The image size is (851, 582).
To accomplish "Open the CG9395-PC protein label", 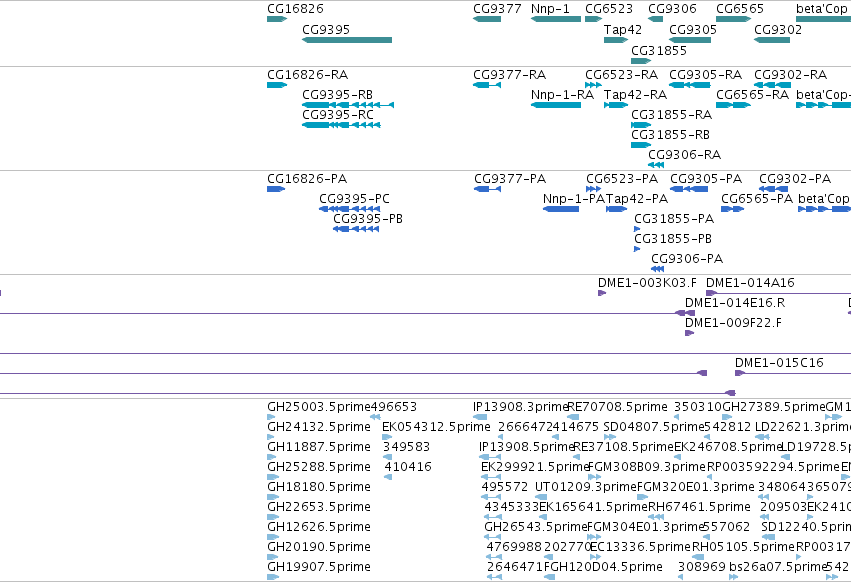I will pyautogui.click(x=354, y=199).
